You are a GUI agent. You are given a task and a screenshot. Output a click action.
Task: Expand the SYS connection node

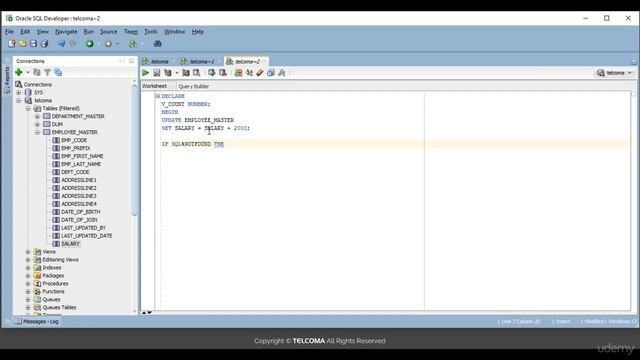click(18, 92)
